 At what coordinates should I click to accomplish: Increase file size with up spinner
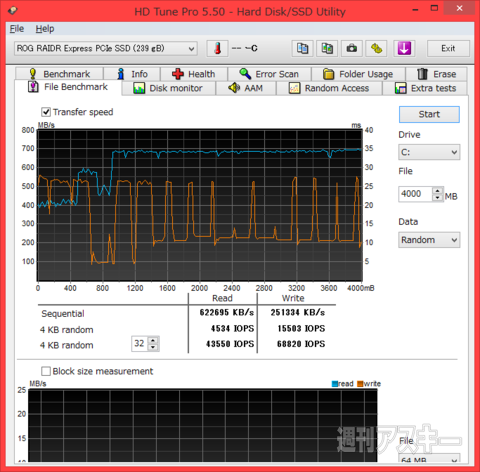pyautogui.click(x=438, y=191)
